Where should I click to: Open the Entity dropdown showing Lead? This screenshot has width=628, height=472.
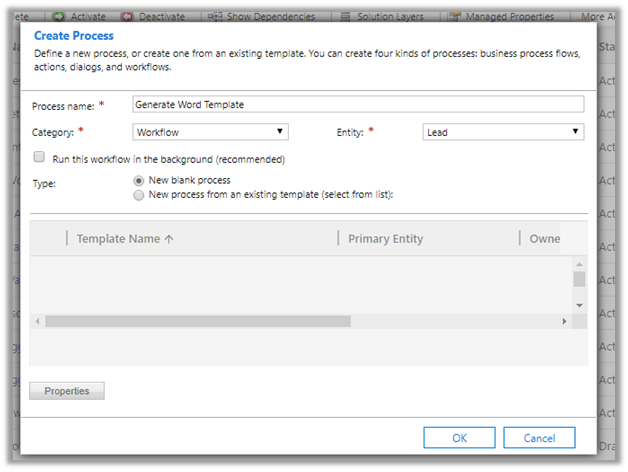(503, 132)
